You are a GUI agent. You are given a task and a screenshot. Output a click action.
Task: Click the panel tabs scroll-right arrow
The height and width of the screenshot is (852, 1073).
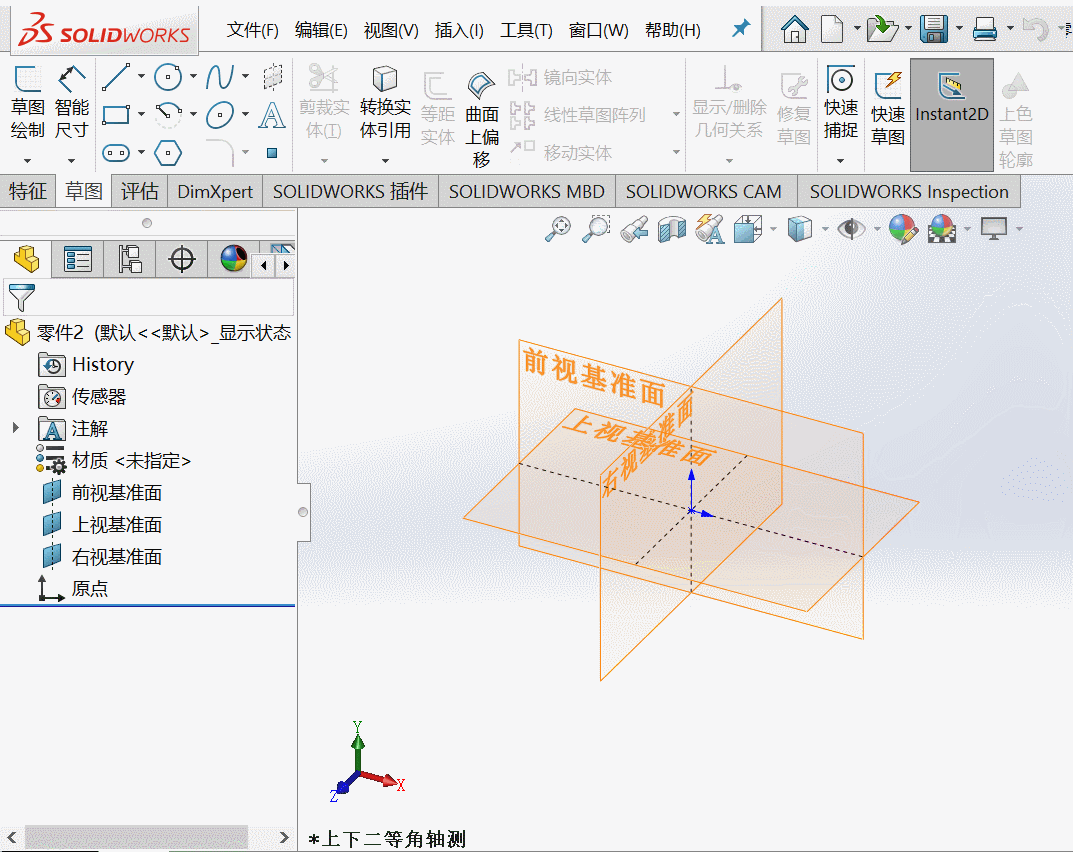(286, 265)
